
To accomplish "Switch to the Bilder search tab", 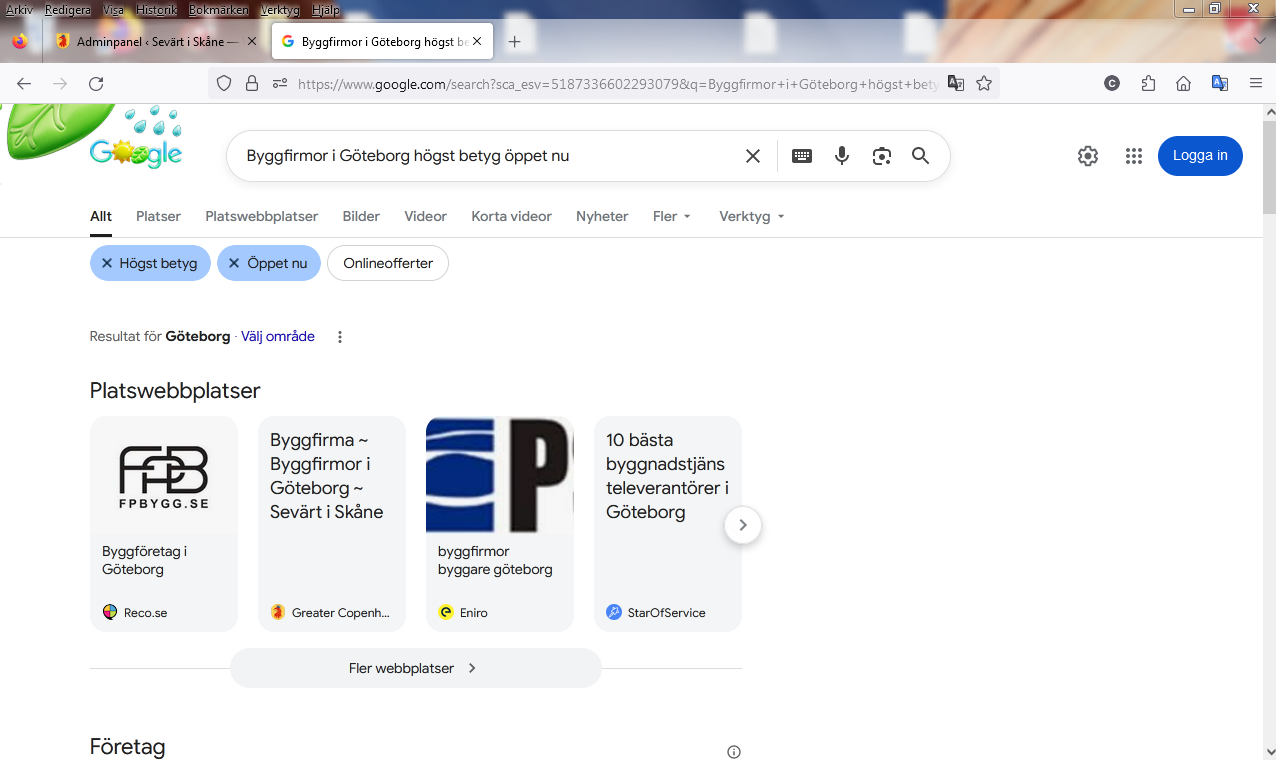I will point(361,216).
